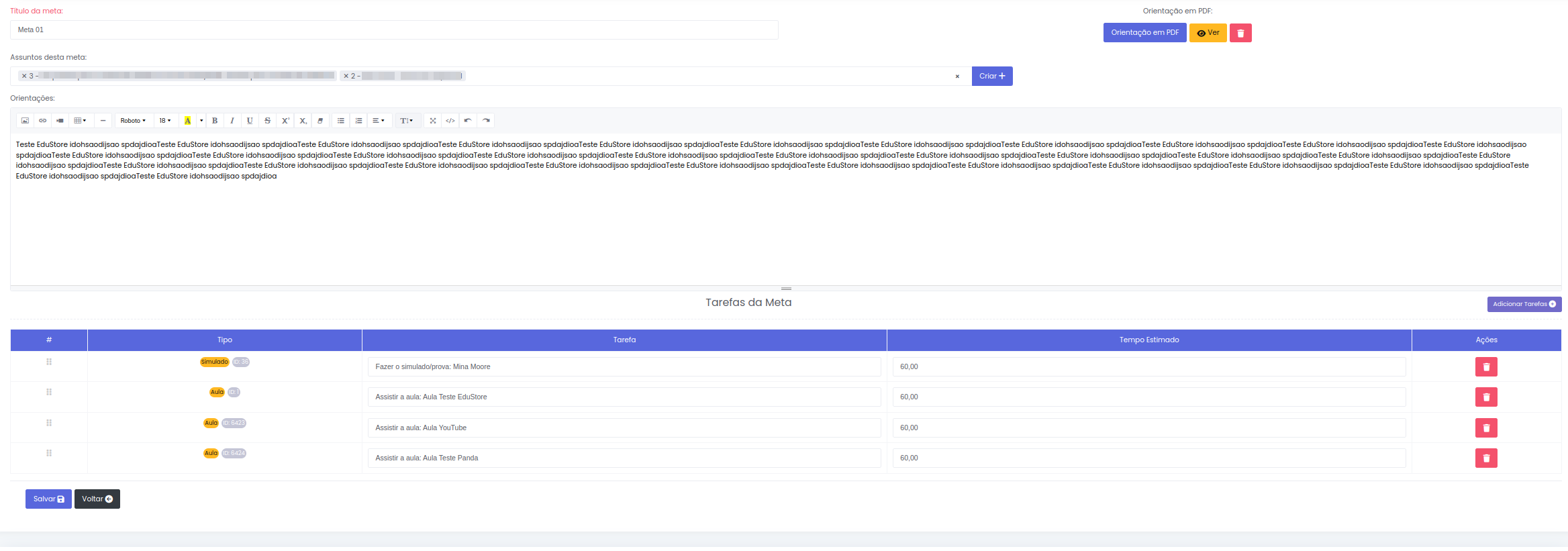Insert an unordered bullet list
Image resolution: width=1568 pixels, height=551 pixels.
(x=341, y=121)
